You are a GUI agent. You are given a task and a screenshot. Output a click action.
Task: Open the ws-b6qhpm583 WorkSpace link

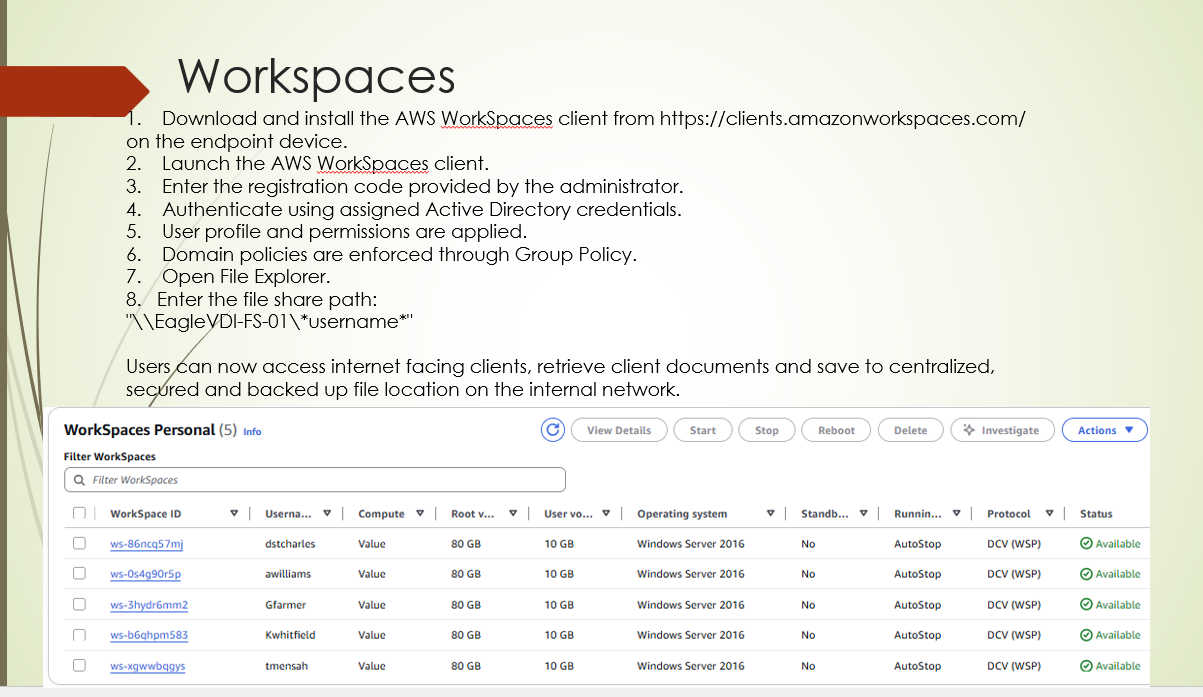click(x=149, y=635)
